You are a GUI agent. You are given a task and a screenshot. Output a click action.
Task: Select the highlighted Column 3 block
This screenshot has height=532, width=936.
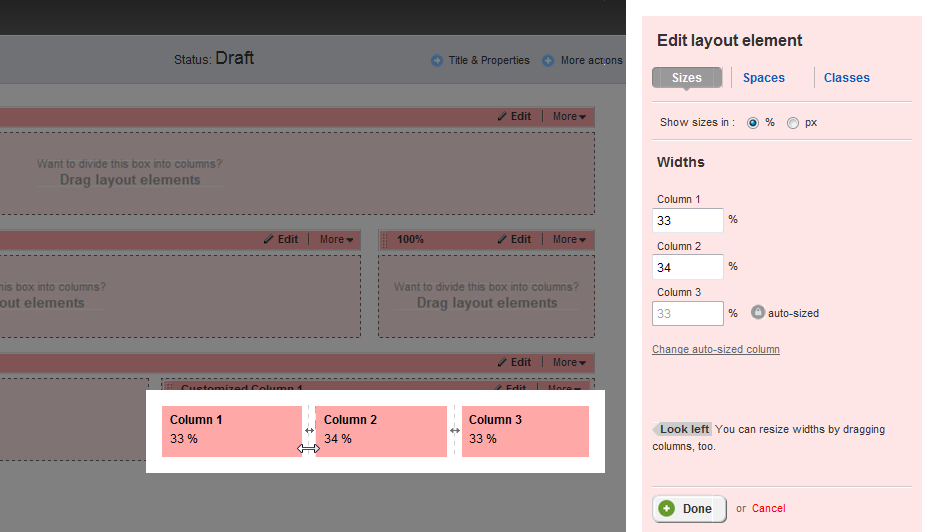(x=525, y=431)
